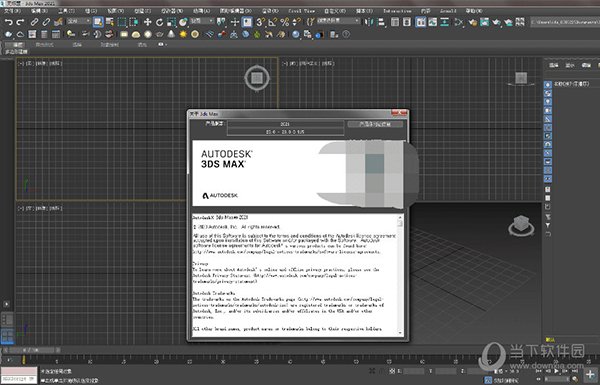Click the product license info button in About dialog
This screenshot has width=600, height=385.
[375, 124]
